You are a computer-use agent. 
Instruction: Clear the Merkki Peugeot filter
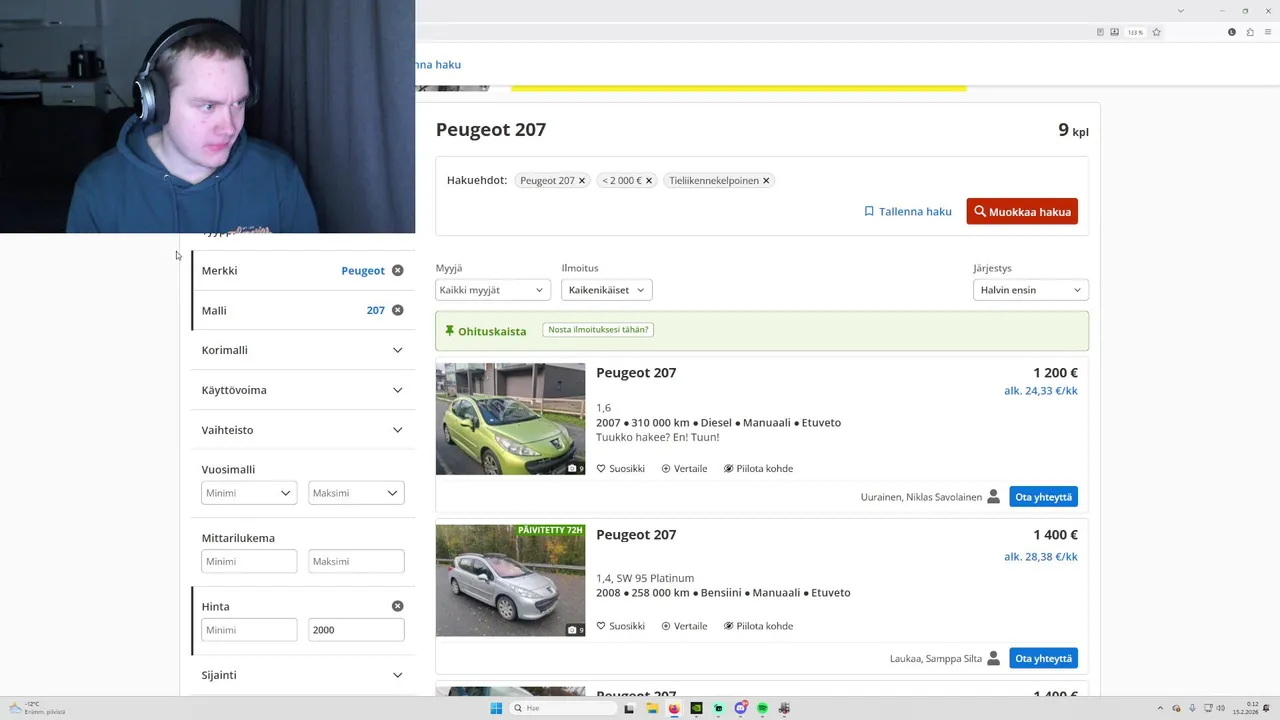click(397, 270)
